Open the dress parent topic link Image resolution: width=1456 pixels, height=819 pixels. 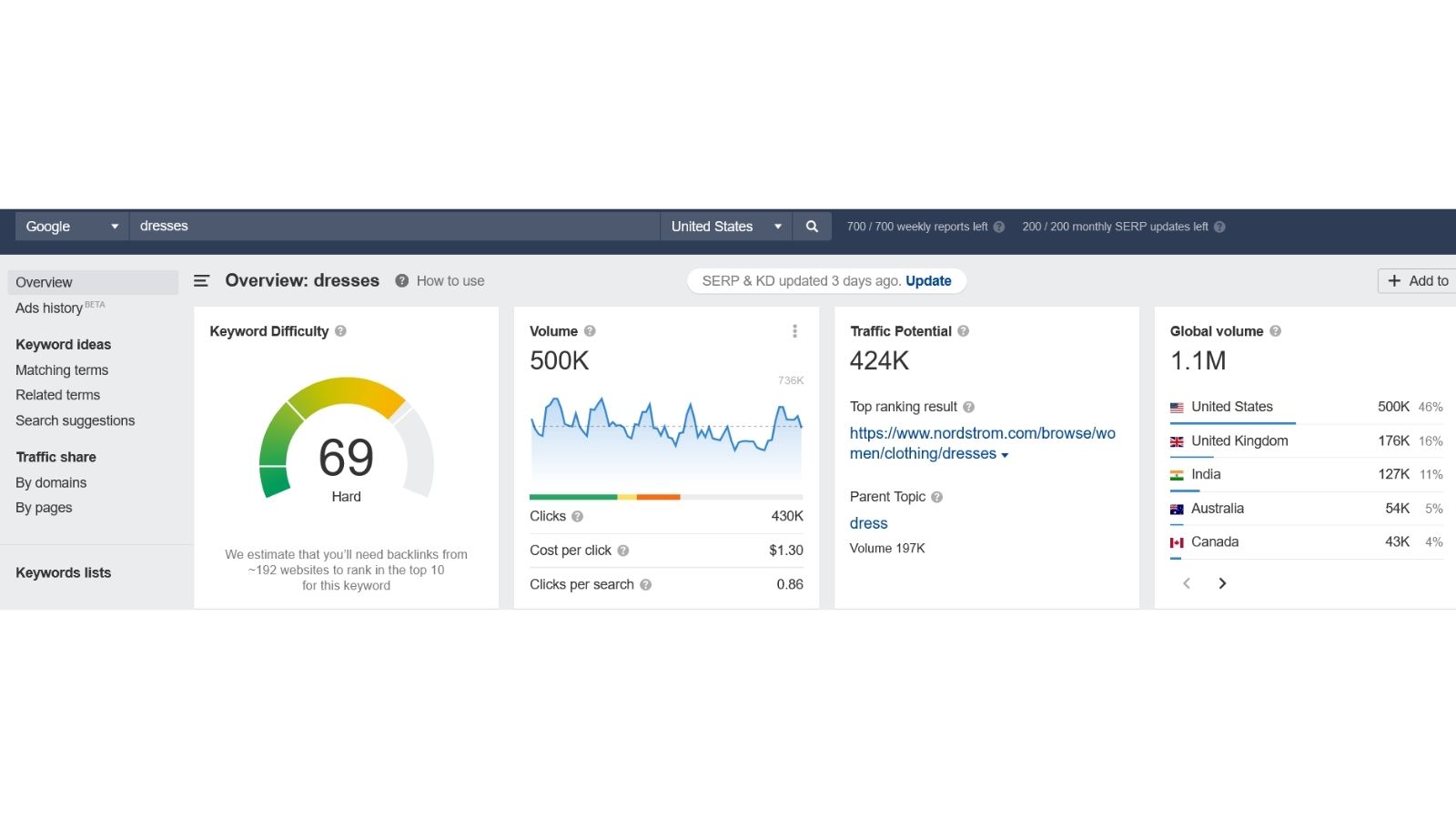click(868, 523)
